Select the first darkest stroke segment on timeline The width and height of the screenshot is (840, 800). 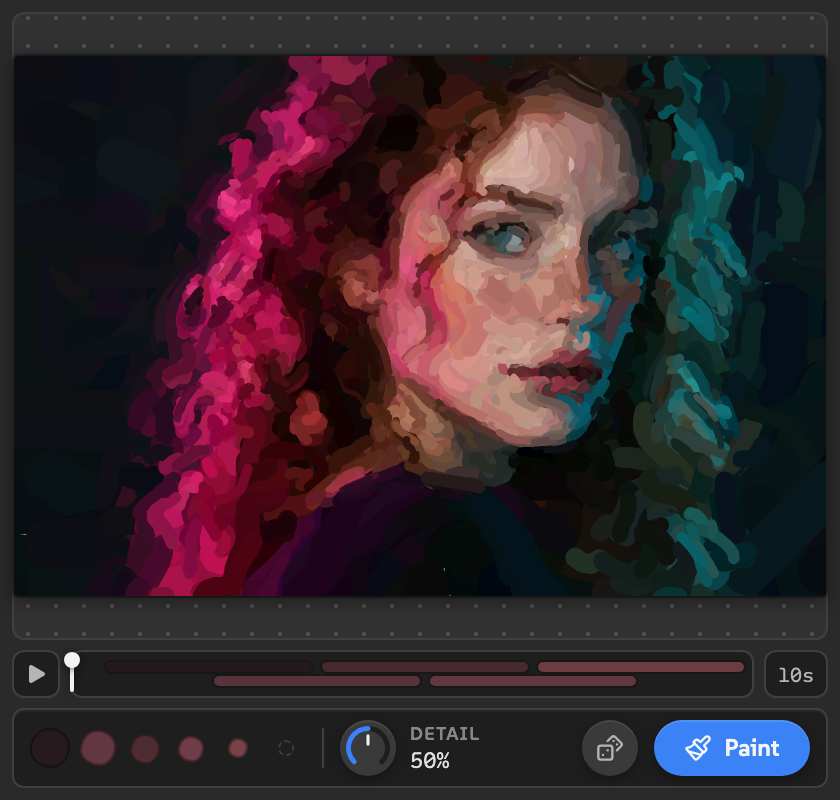pos(209,667)
